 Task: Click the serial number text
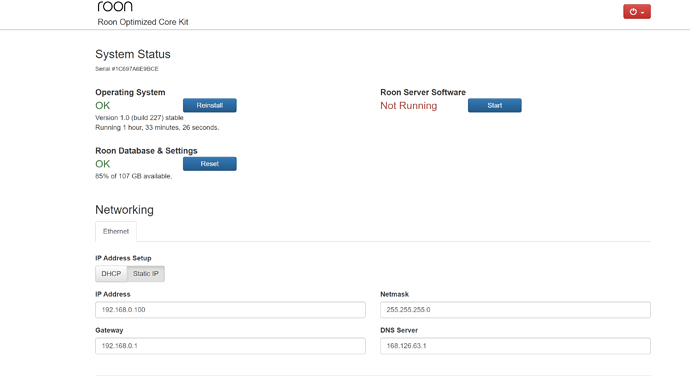[x=127, y=69]
